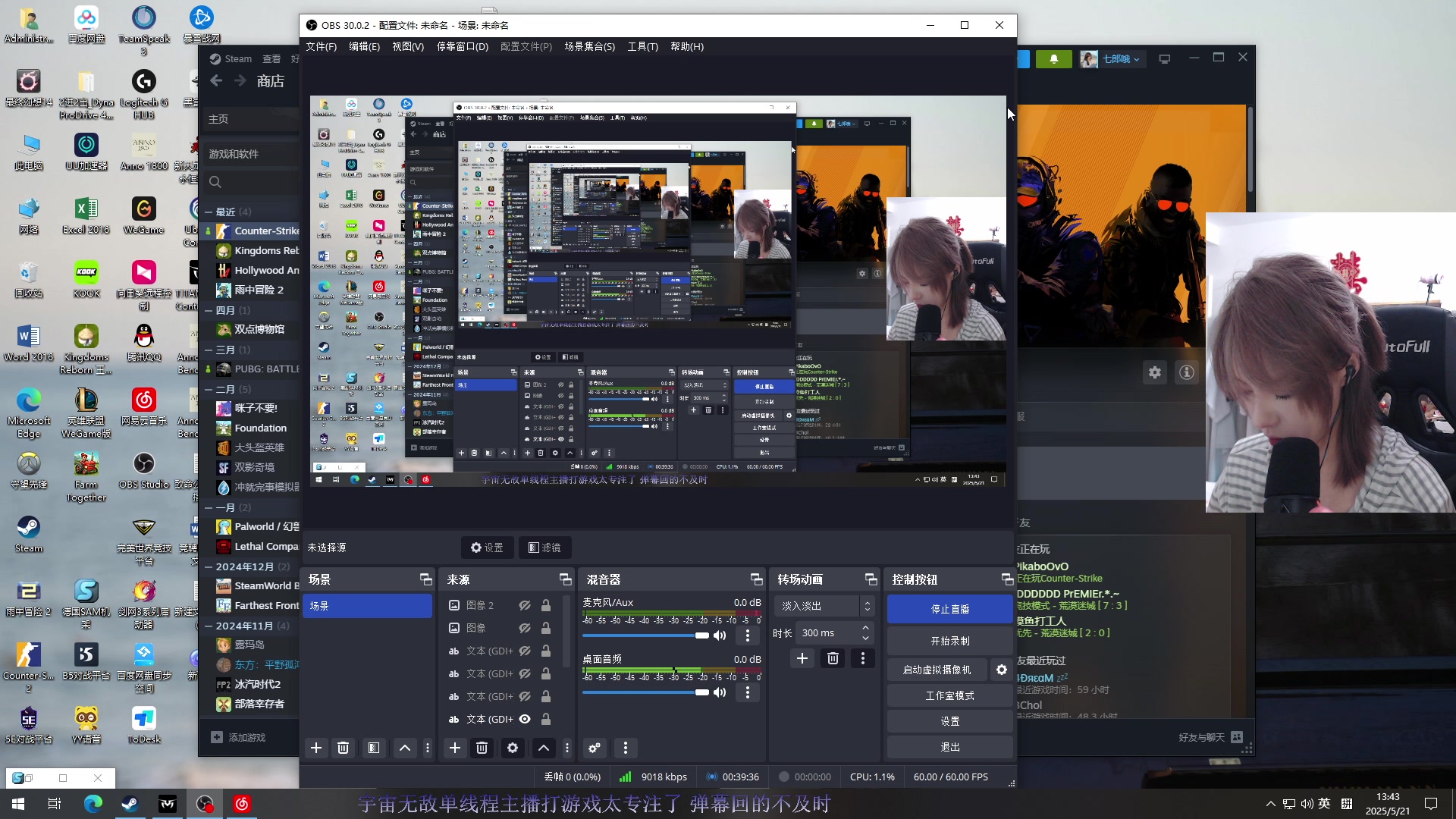Open the 工具(T) menu

pyautogui.click(x=643, y=46)
